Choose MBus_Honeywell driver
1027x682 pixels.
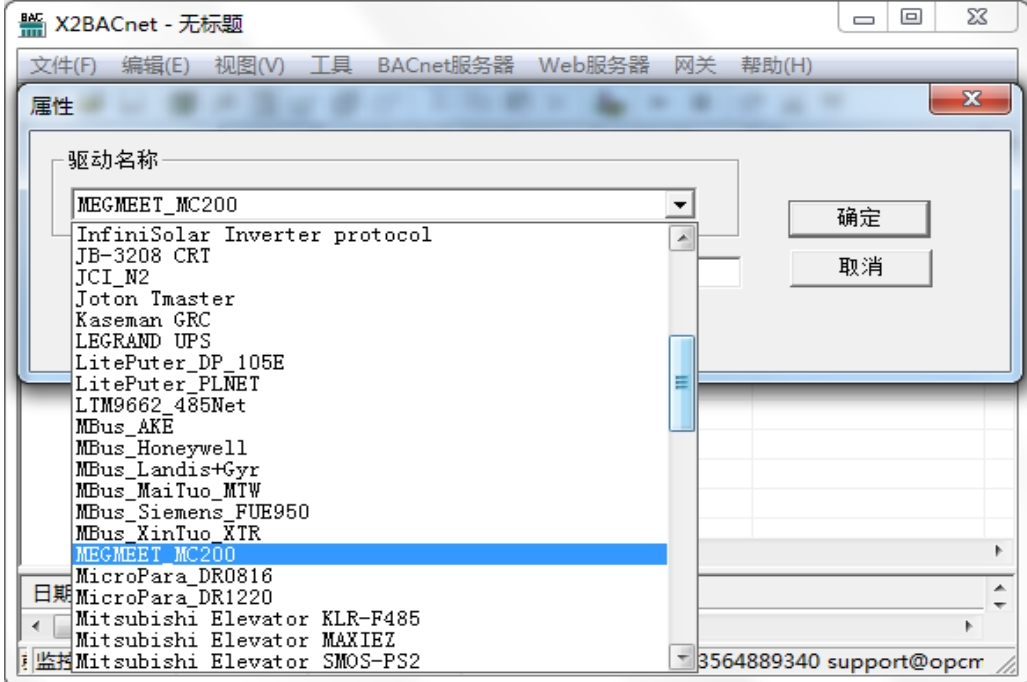pos(370,448)
